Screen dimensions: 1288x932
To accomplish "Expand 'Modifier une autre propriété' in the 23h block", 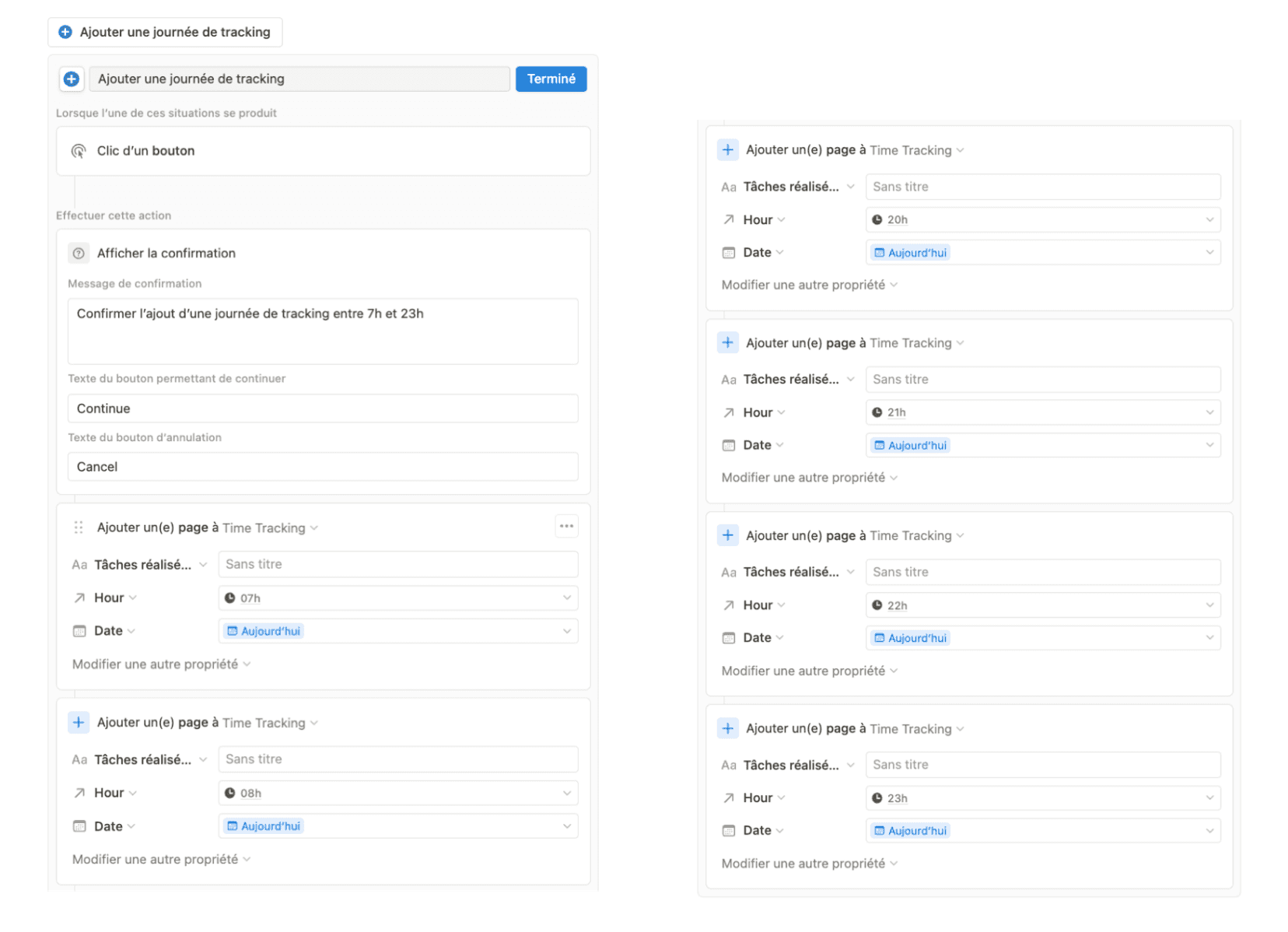I will (x=809, y=864).
